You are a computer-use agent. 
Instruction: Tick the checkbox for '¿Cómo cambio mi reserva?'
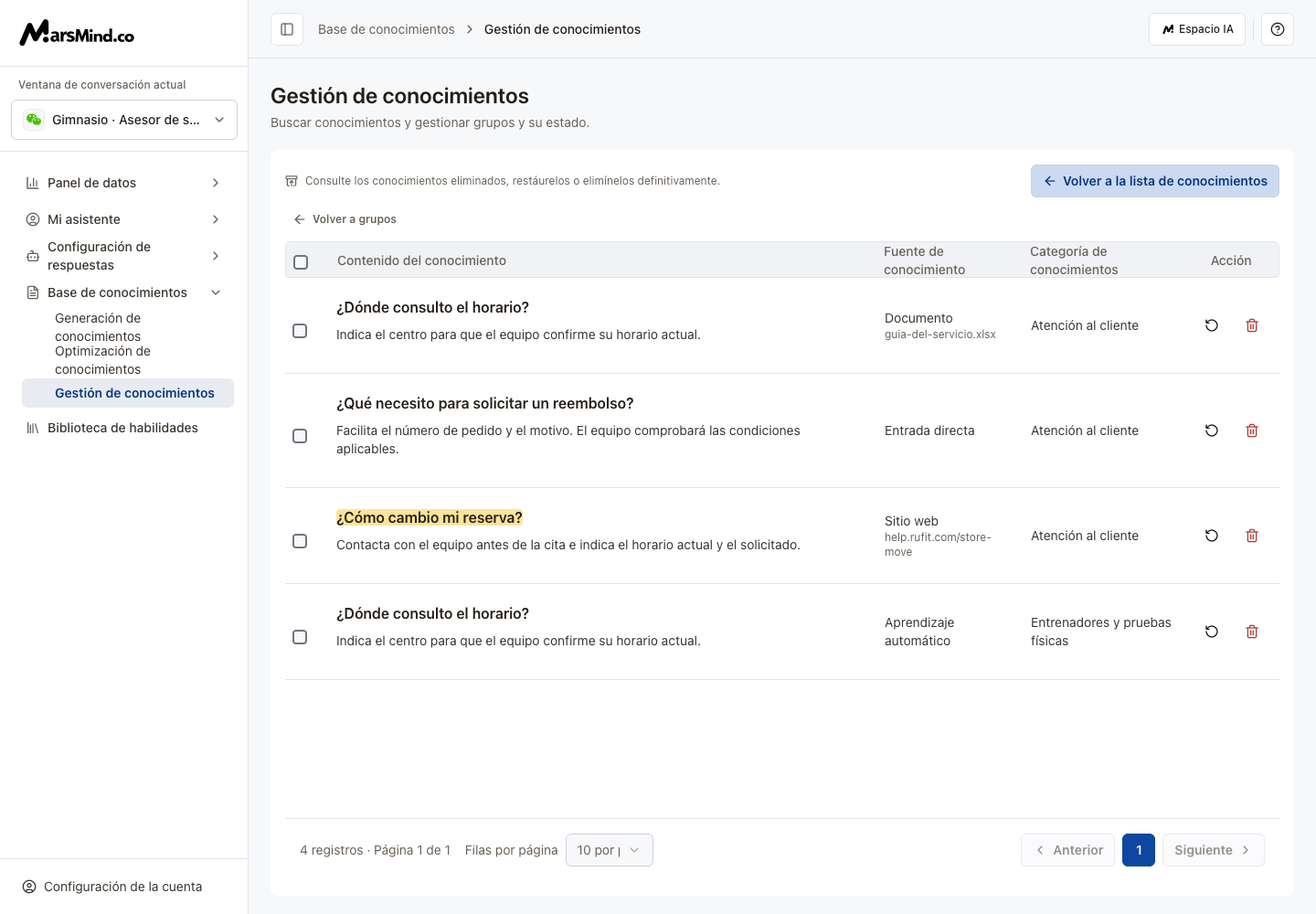(300, 541)
